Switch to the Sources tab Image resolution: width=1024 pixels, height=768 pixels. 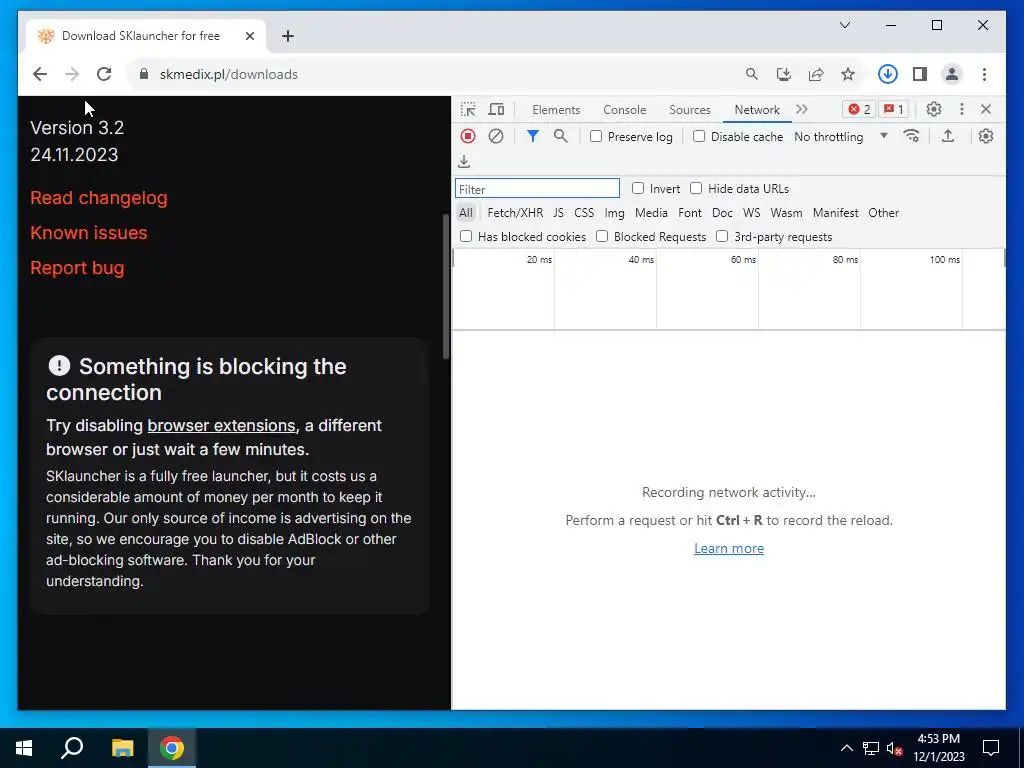coord(690,110)
